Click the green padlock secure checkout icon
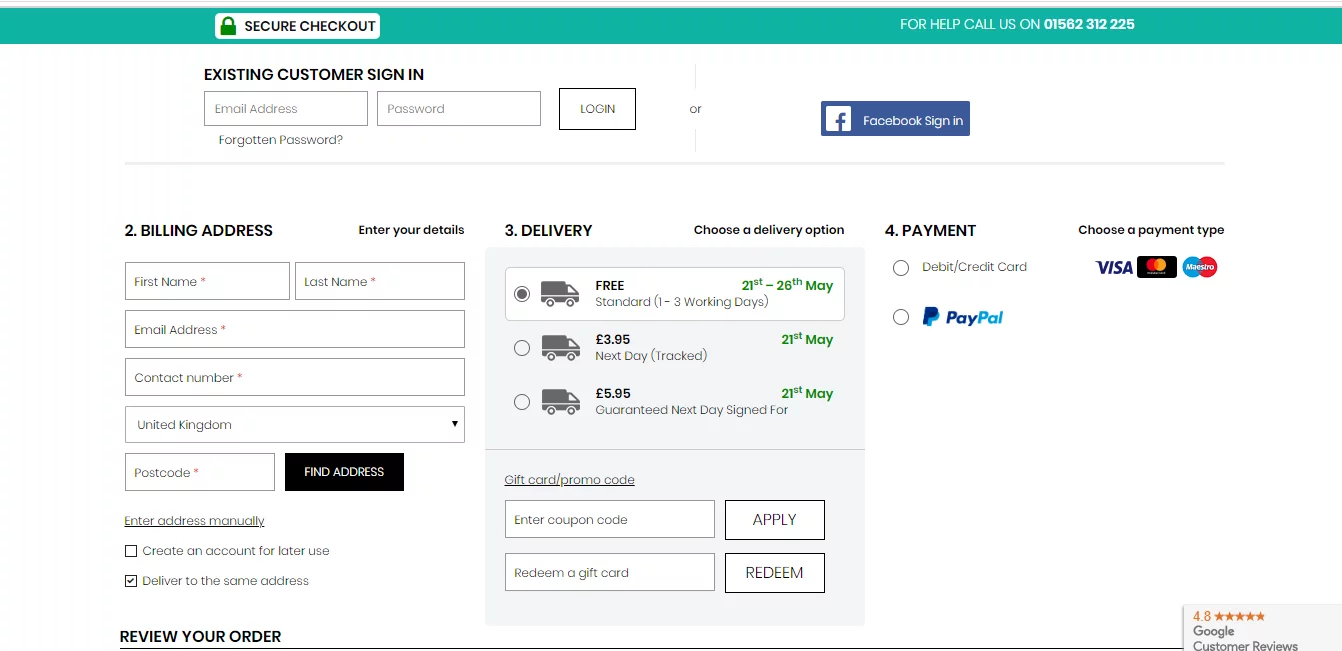1342x651 pixels. tap(228, 26)
